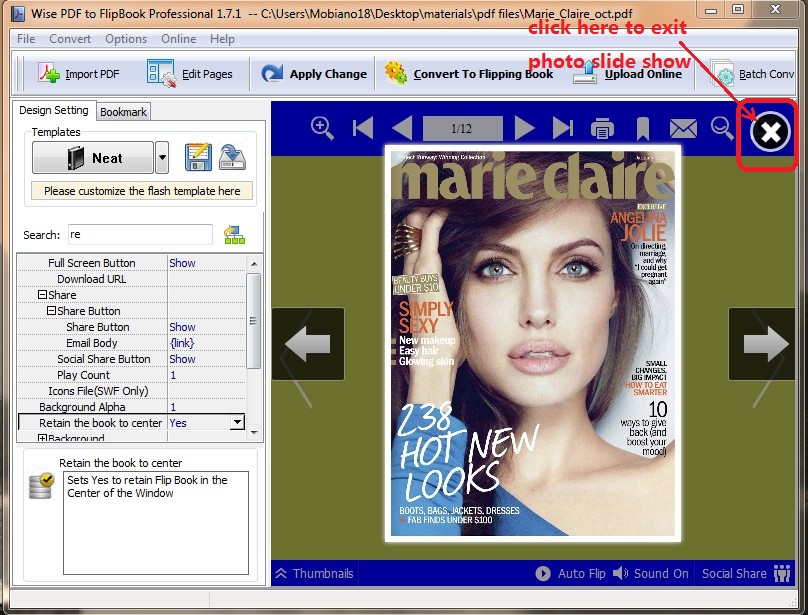Click the bookmark icon in flipbook toolbar
Viewport: 808px width, 615px height.
(642, 128)
